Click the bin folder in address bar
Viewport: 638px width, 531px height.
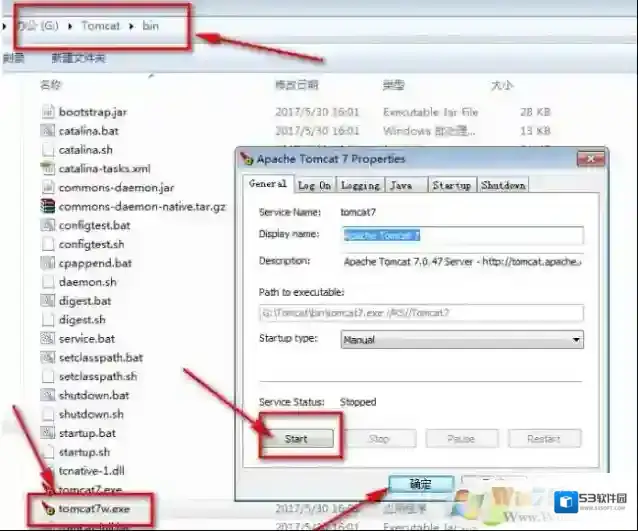click(x=149, y=25)
